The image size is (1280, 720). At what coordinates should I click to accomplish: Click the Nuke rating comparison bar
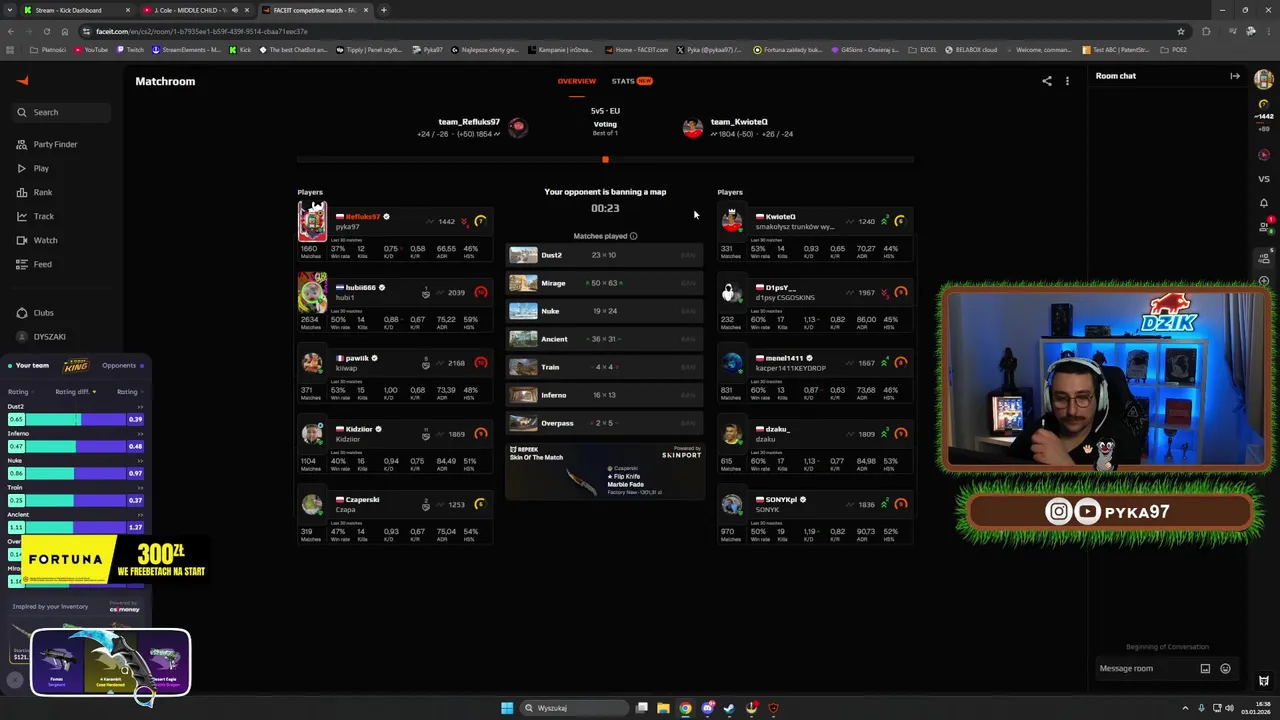(76, 473)
